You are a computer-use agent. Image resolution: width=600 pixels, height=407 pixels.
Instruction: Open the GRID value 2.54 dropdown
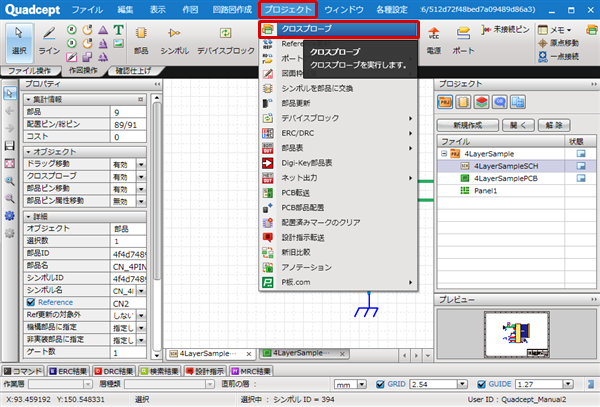(x=463, y=384)
